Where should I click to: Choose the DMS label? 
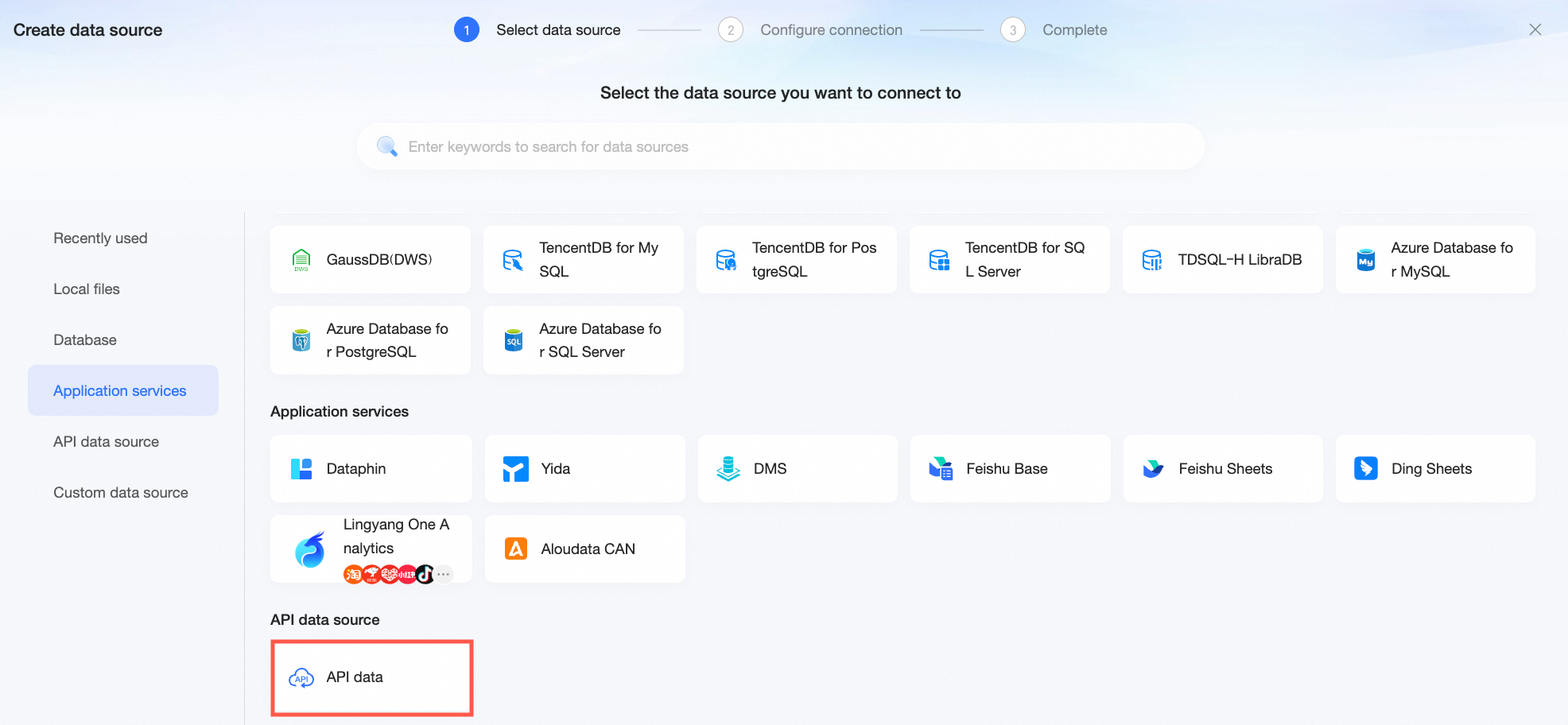[x=770, y=469]
